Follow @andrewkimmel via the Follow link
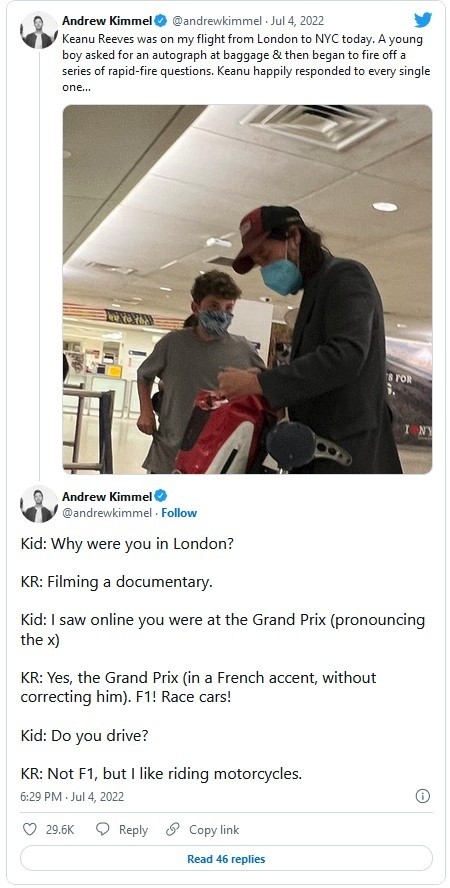The height and width of the screenshot is (888, 450). (179, 513)
